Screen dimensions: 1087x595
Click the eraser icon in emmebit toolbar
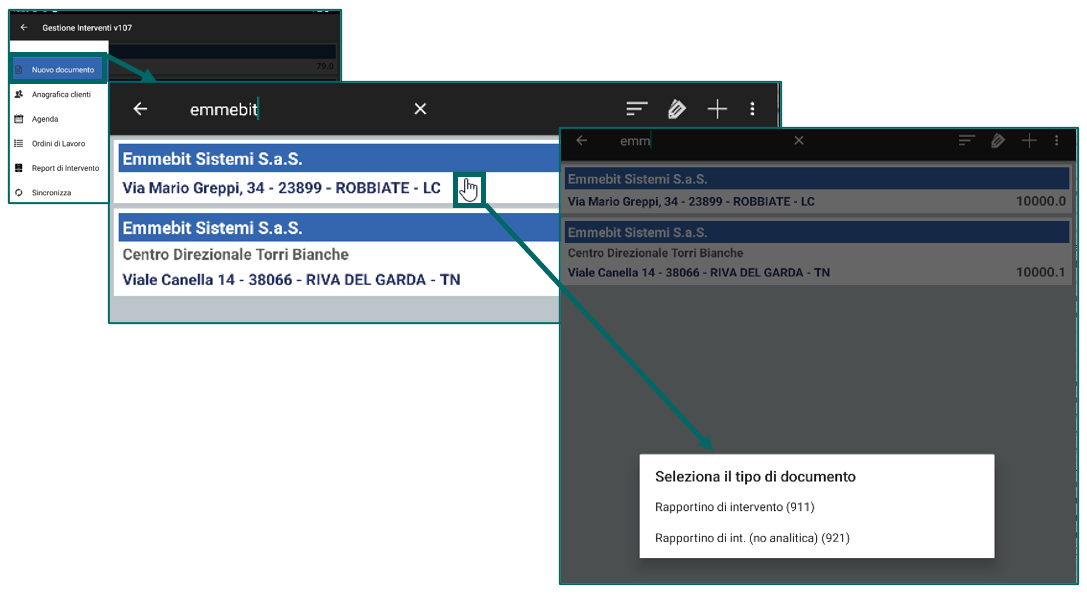(x=677, y=109)
